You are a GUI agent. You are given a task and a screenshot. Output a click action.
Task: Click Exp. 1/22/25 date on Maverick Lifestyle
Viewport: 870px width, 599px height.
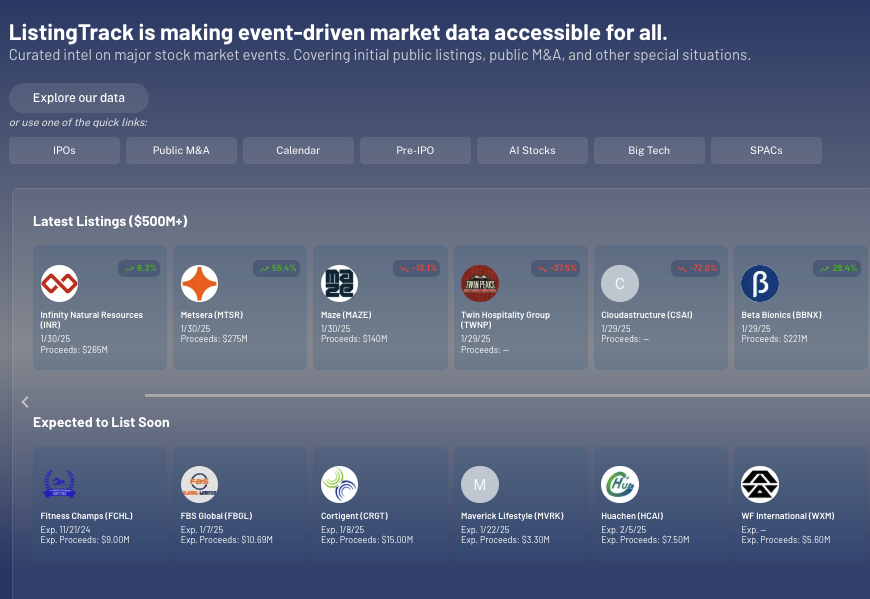pos(485,530)
